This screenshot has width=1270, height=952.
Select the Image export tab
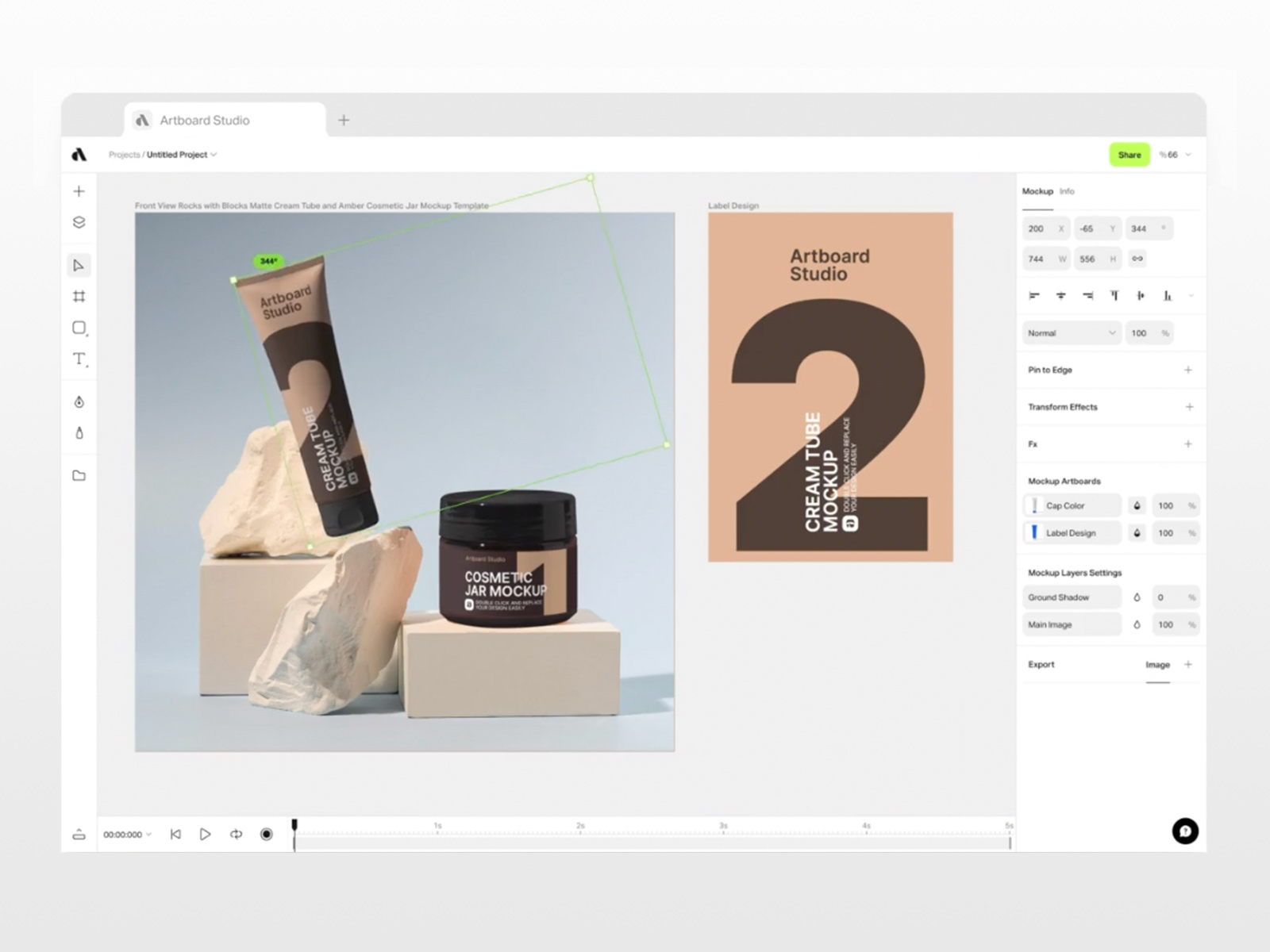pyautogui.click(x=1157, y=665)
